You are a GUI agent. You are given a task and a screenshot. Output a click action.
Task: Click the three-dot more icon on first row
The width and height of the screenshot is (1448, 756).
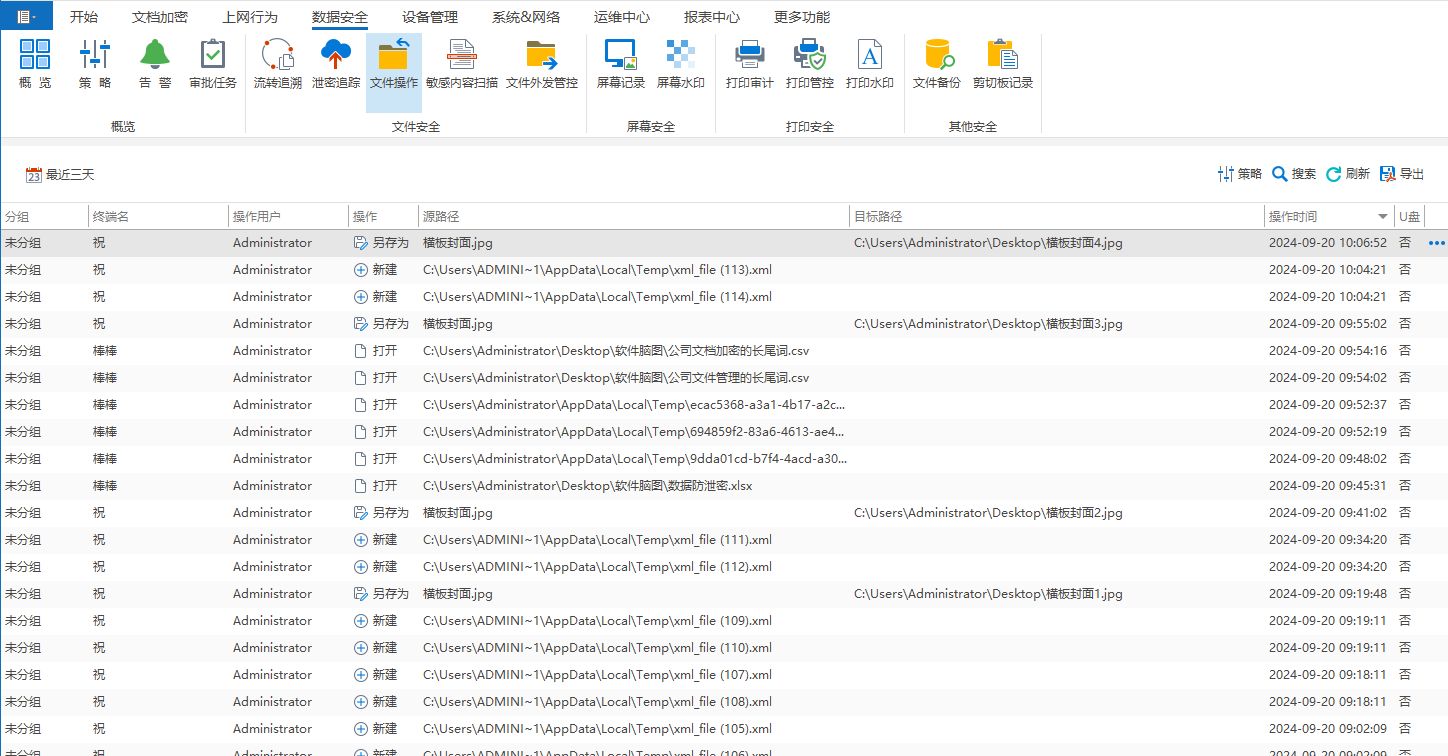click(x=1437, y=243)
